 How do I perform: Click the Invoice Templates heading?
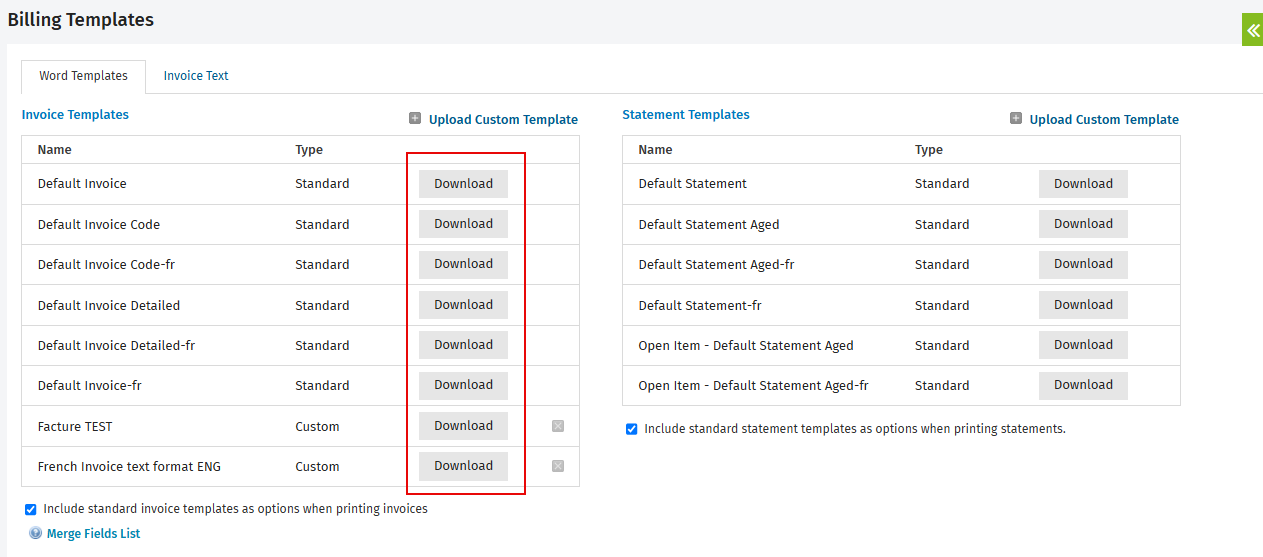click(x=75, y=115)
